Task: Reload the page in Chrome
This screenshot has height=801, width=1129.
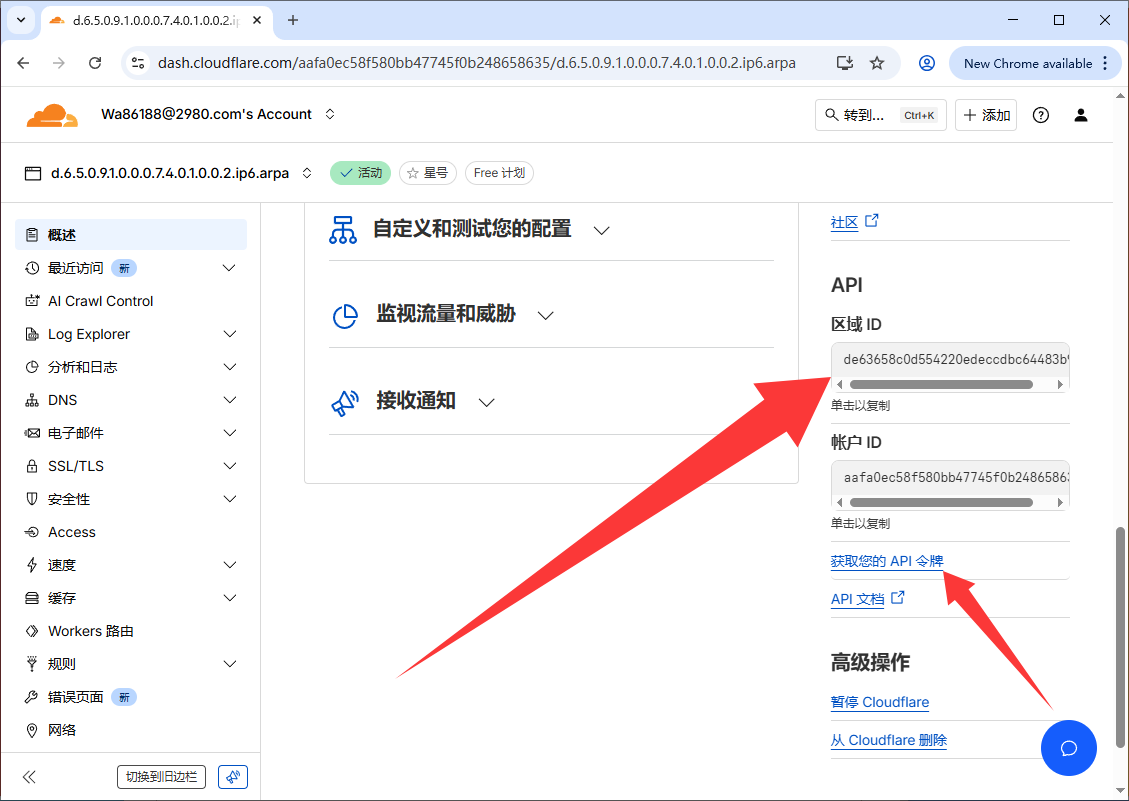Action: point(95,63)
